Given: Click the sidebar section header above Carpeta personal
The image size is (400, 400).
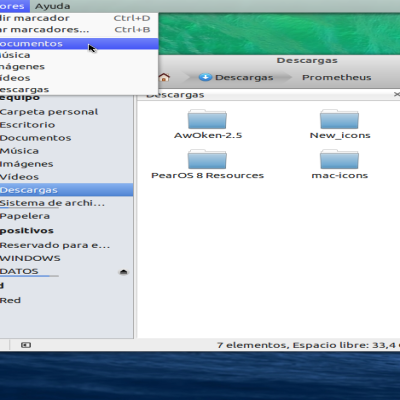Looking at the screenshot, I should point(20,98).
